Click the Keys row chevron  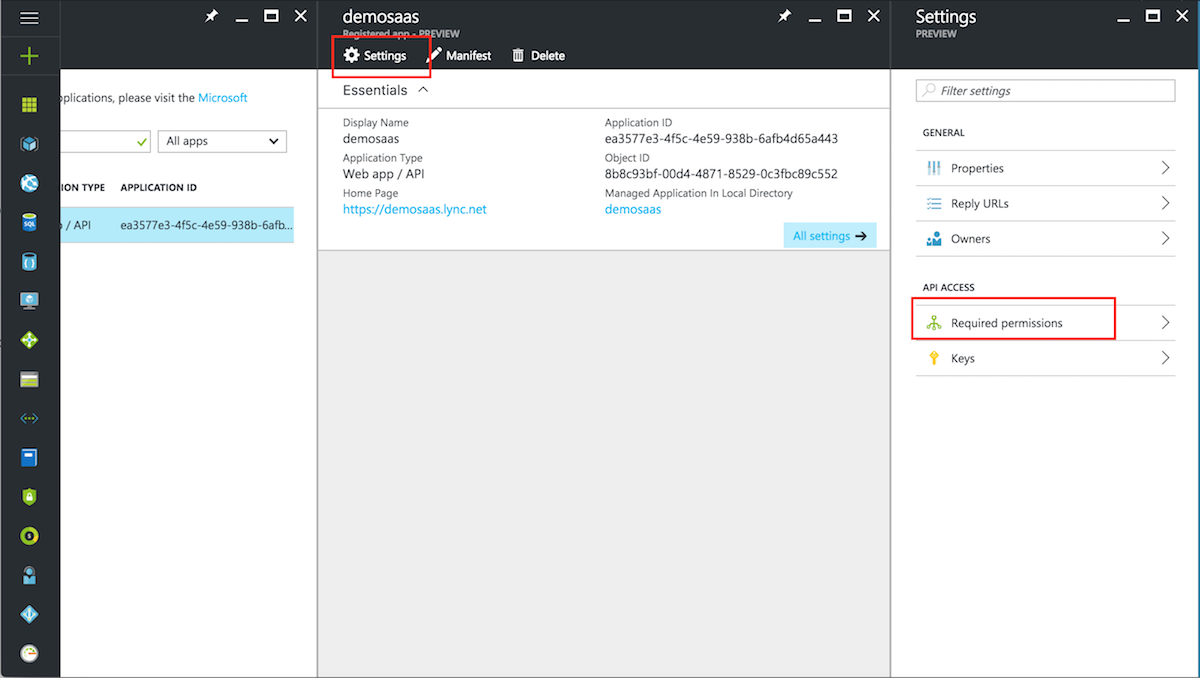pos(1165,358)
